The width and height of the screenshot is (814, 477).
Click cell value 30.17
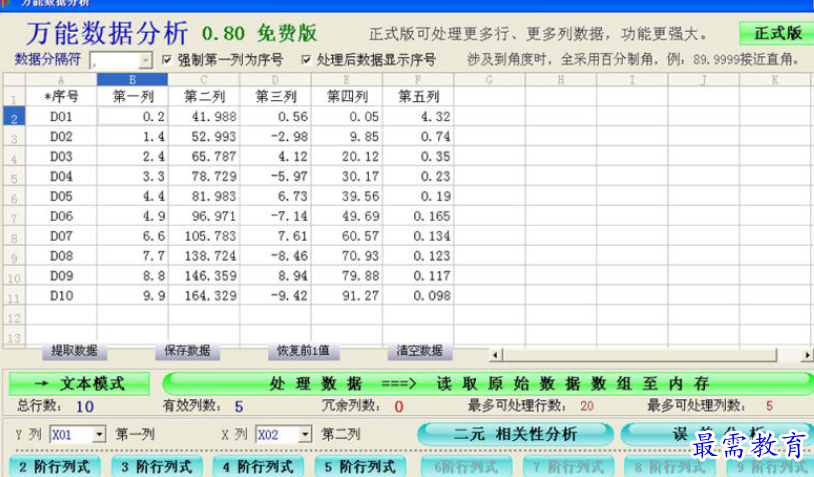pos(347,176)
